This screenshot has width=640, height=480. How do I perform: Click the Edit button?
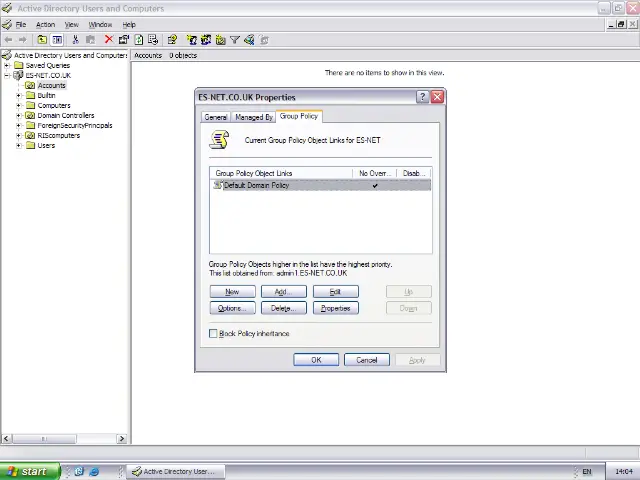click(336, 291)
